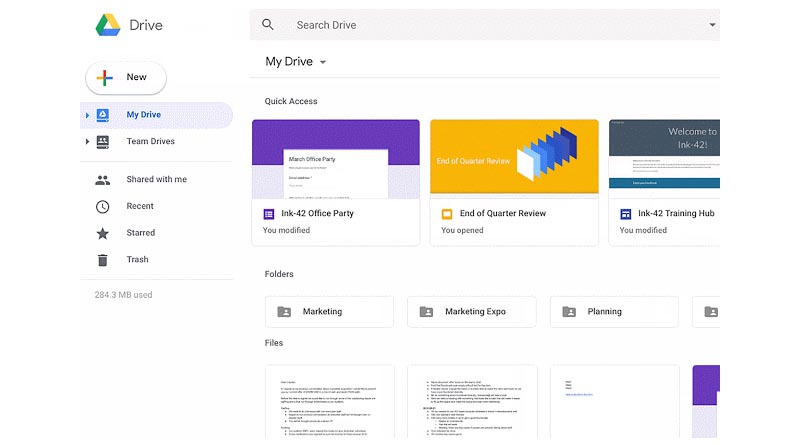Open the third document thumbnail with blue link
This screenshot has width=800, height=445.
coord(615,402)
